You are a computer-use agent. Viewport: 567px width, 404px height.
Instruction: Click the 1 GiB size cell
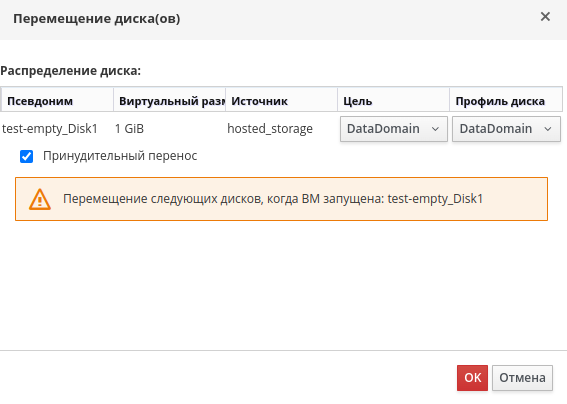pyautogui.click(x=129, y=129)
